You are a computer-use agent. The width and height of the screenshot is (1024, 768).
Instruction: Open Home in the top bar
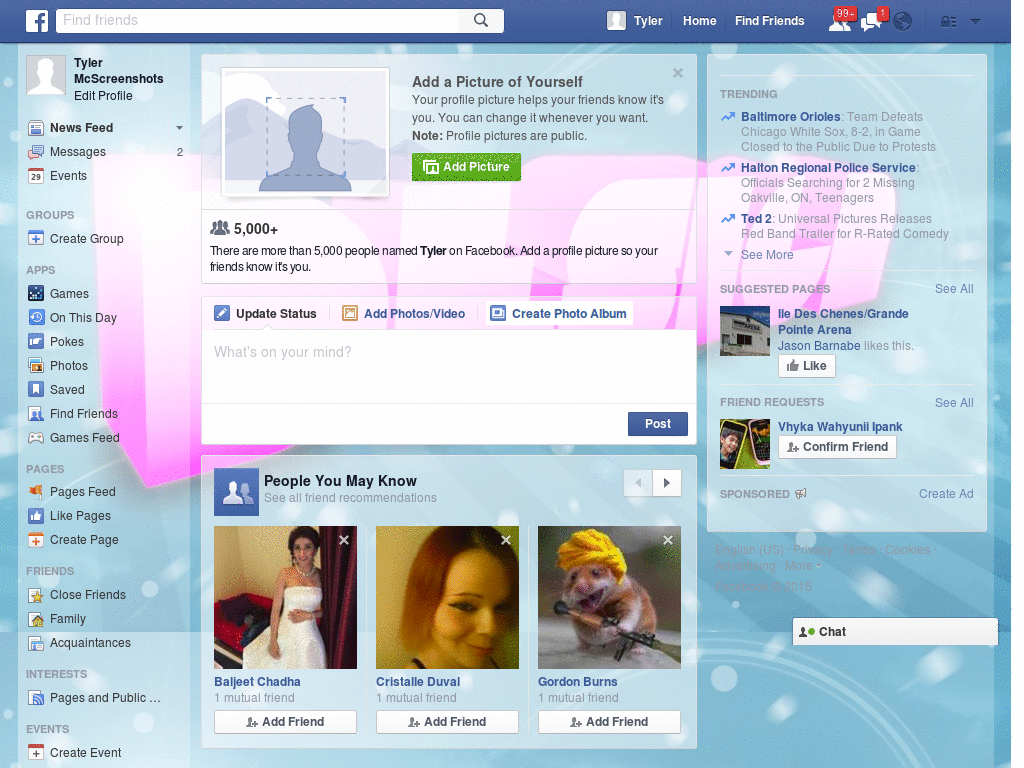(x=699, y=21)
